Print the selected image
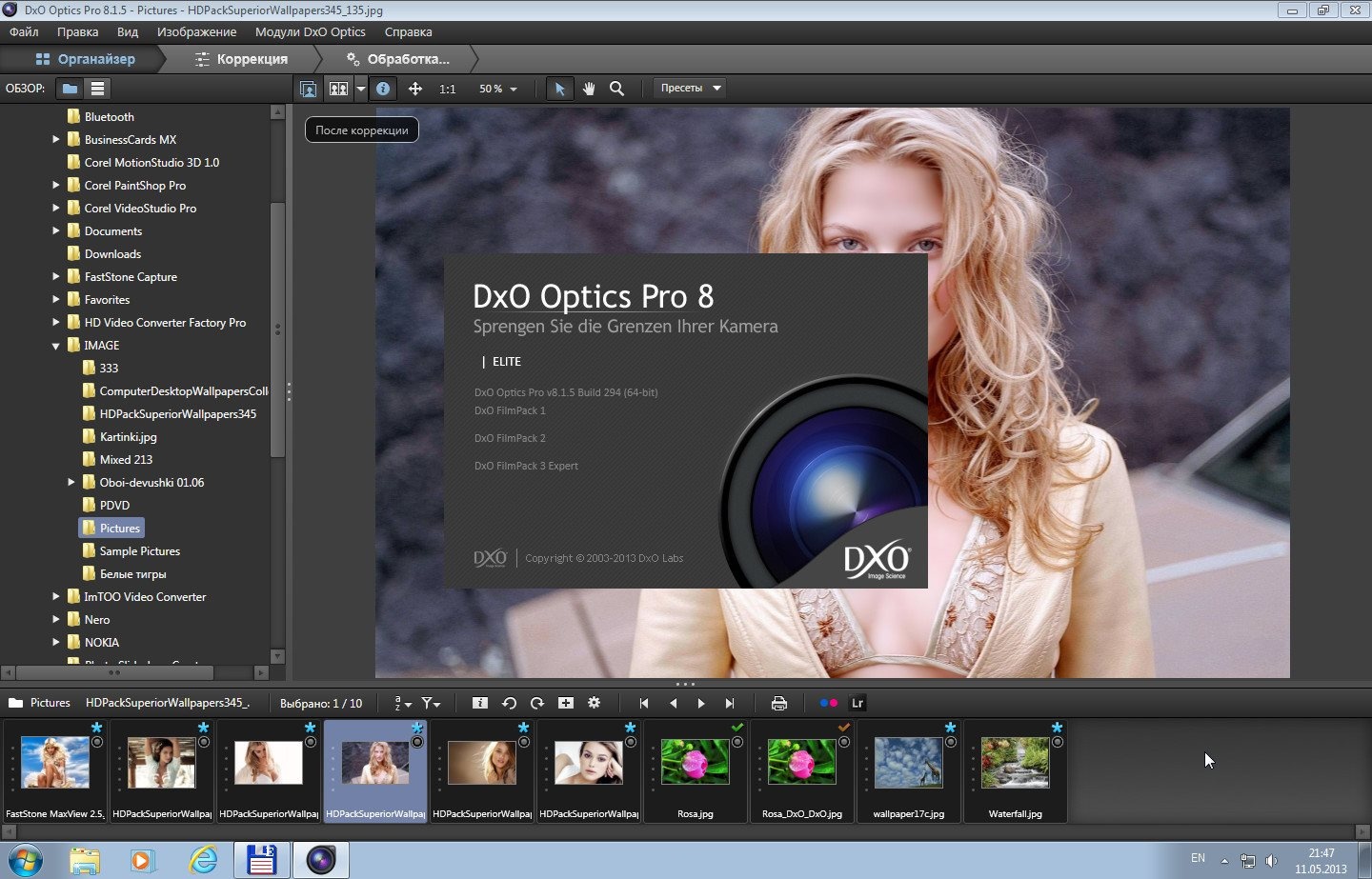This screenshot has height=879, width=1372. (779, 703)
